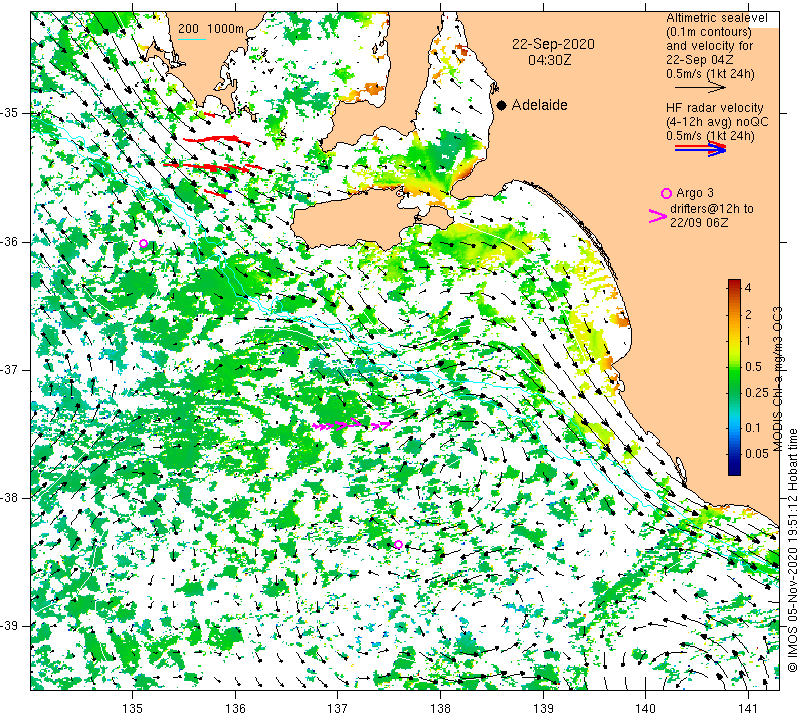Click the colorbar value label 1

tap(748, 341)
